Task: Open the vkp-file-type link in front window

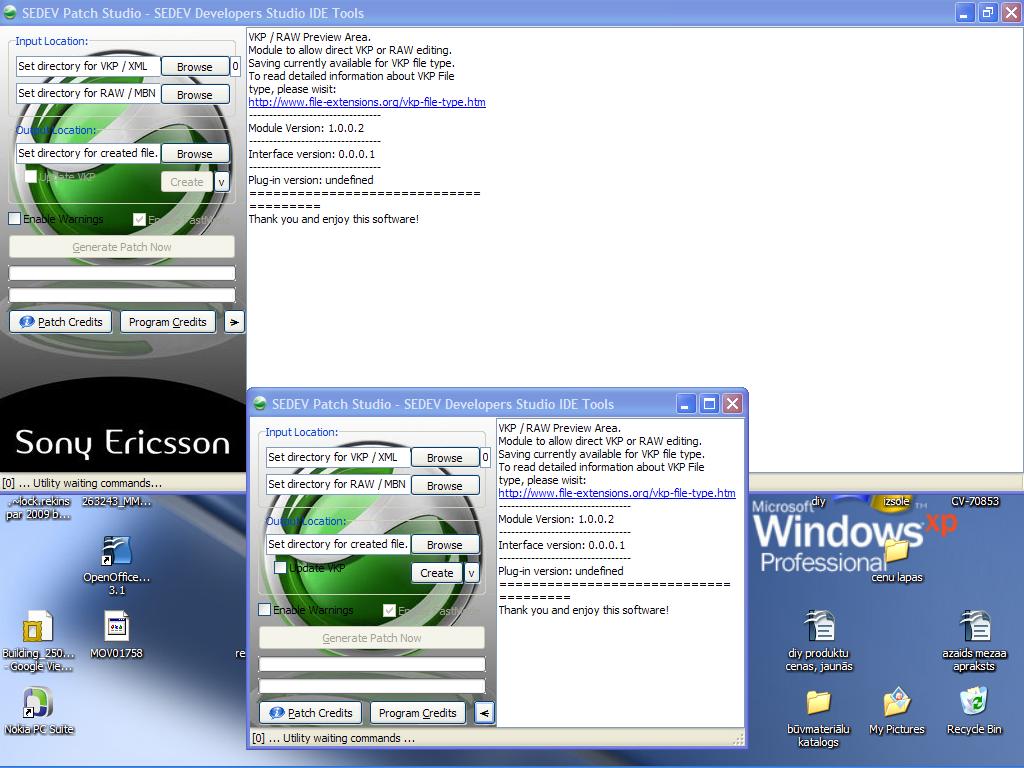Action: coord(617,493)
